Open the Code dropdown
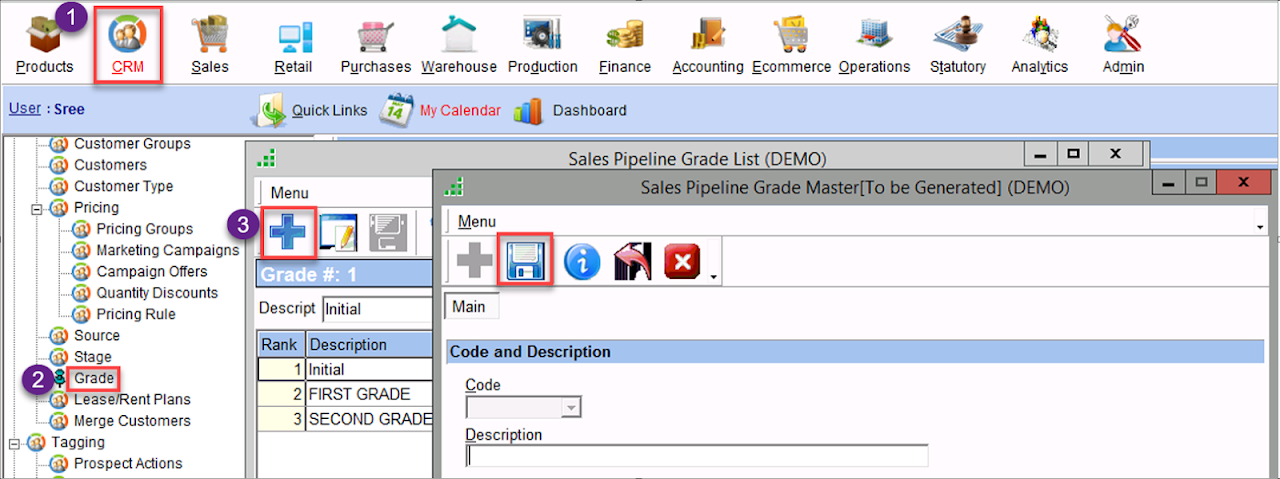This screenshot has width=1280, height=479. [x=572, y=407]
